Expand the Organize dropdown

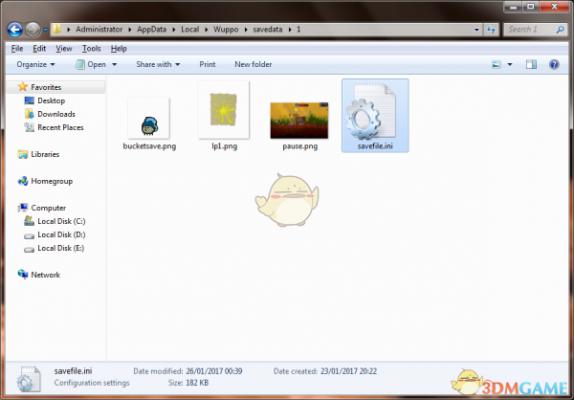[36, 64]
